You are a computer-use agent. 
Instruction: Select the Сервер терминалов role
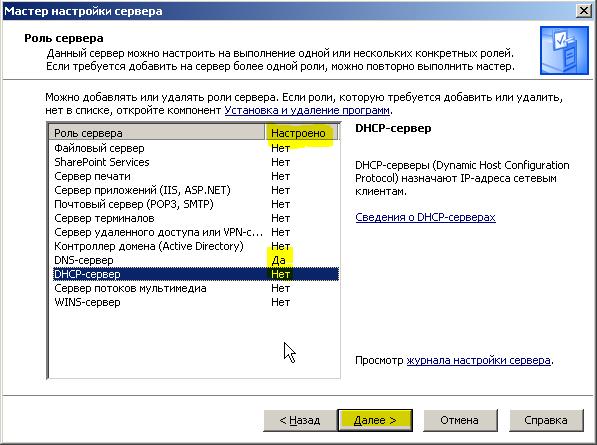tap(196, 218)
